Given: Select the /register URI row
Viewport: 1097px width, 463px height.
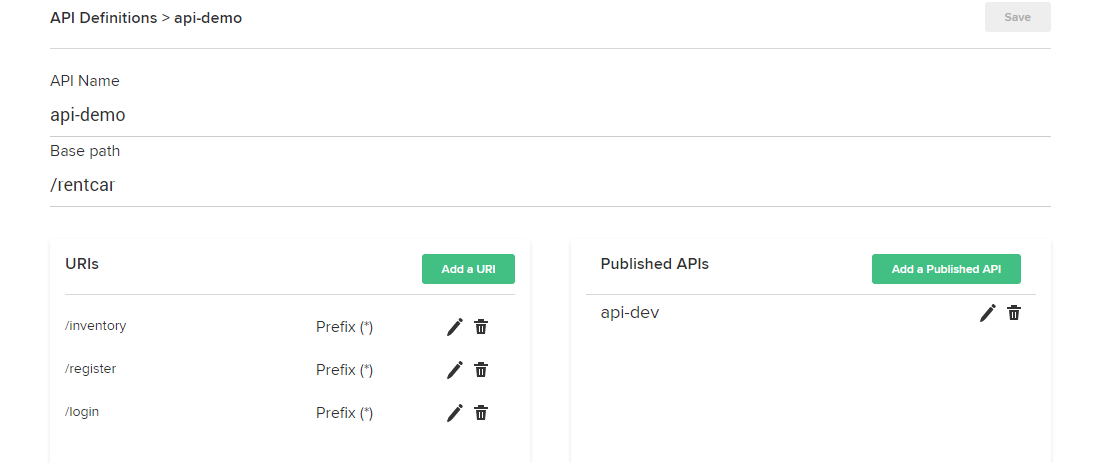Looking at the screenshot, I should coord(91,369).
